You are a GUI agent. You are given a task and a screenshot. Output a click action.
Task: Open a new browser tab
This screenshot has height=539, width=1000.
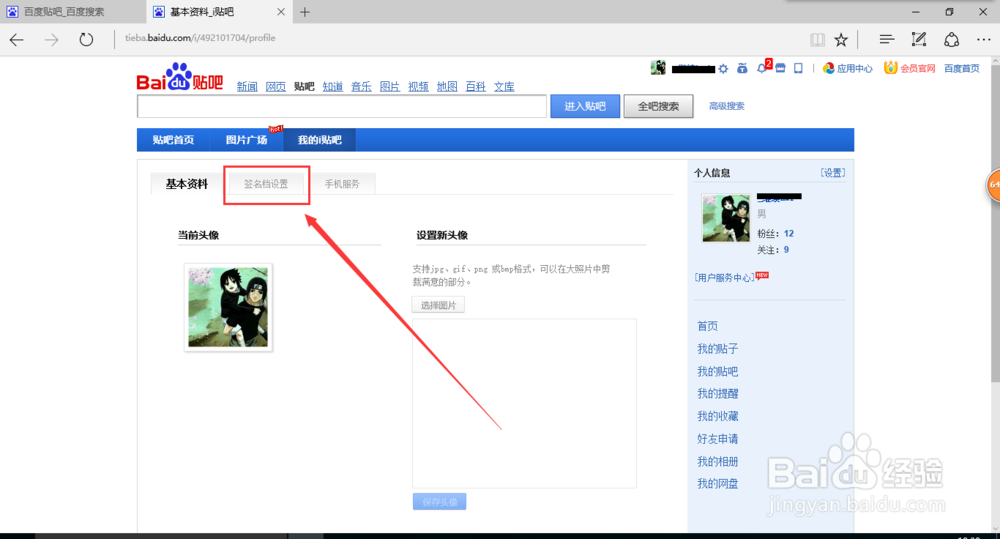tap(305, 12)
